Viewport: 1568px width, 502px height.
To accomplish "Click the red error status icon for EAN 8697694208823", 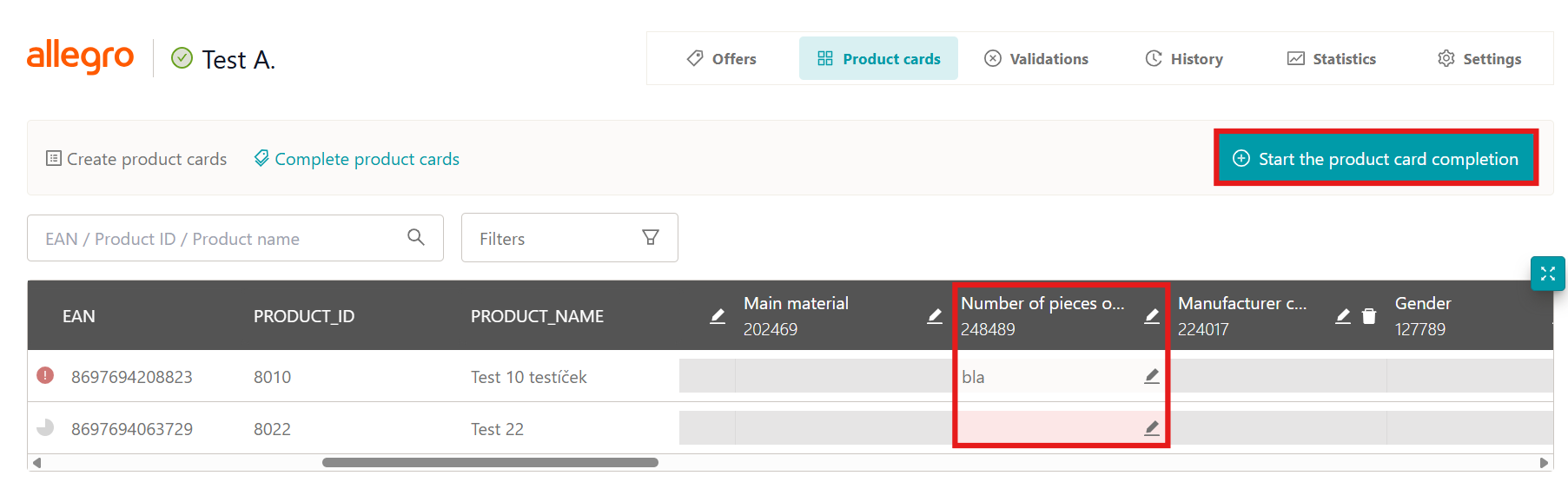I will pos(45,375).
